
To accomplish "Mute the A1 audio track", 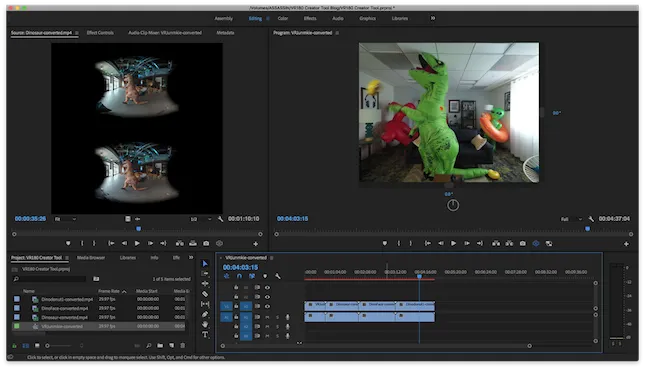I will [267, 317].
